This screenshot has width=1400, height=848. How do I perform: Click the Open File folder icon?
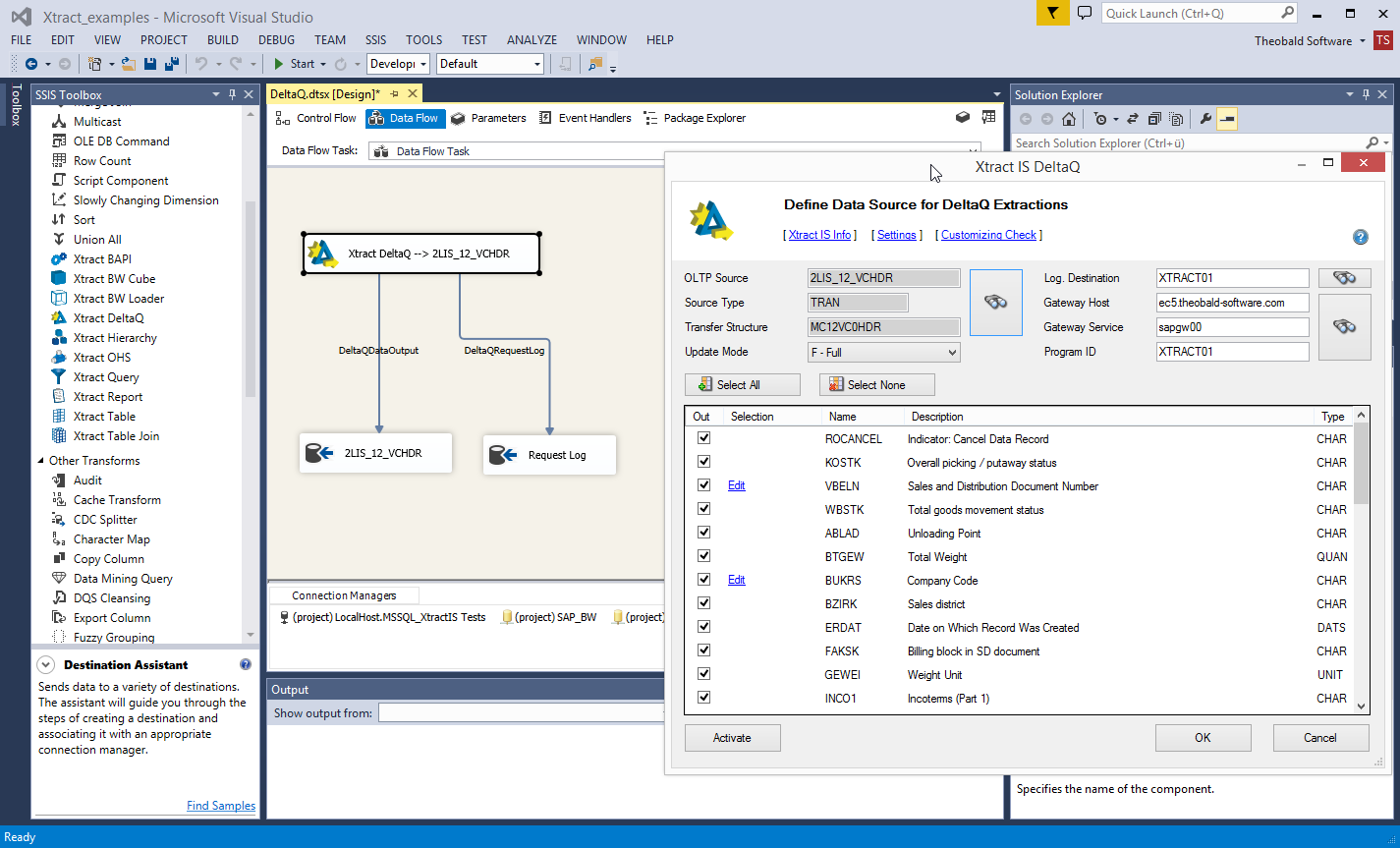(x=129, y=64)
